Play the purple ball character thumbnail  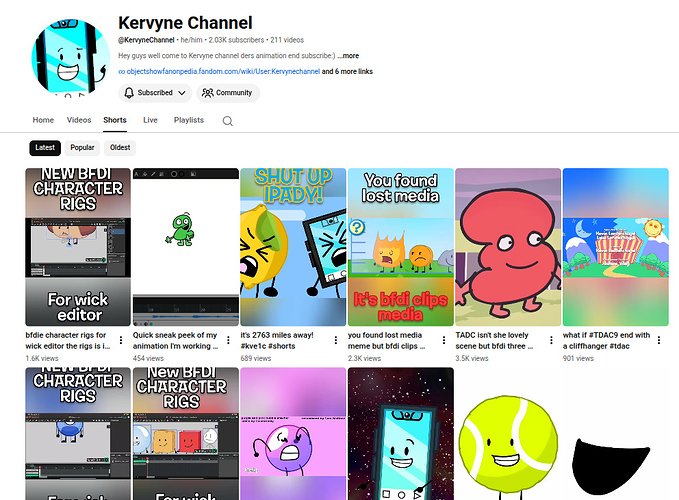(293, 434)
